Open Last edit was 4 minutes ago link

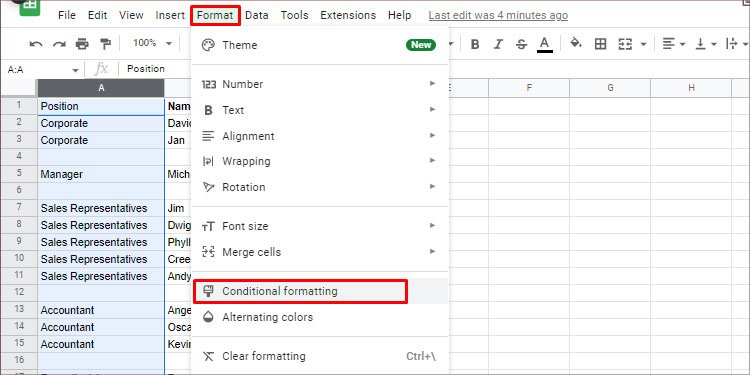(x=498, y=15)
